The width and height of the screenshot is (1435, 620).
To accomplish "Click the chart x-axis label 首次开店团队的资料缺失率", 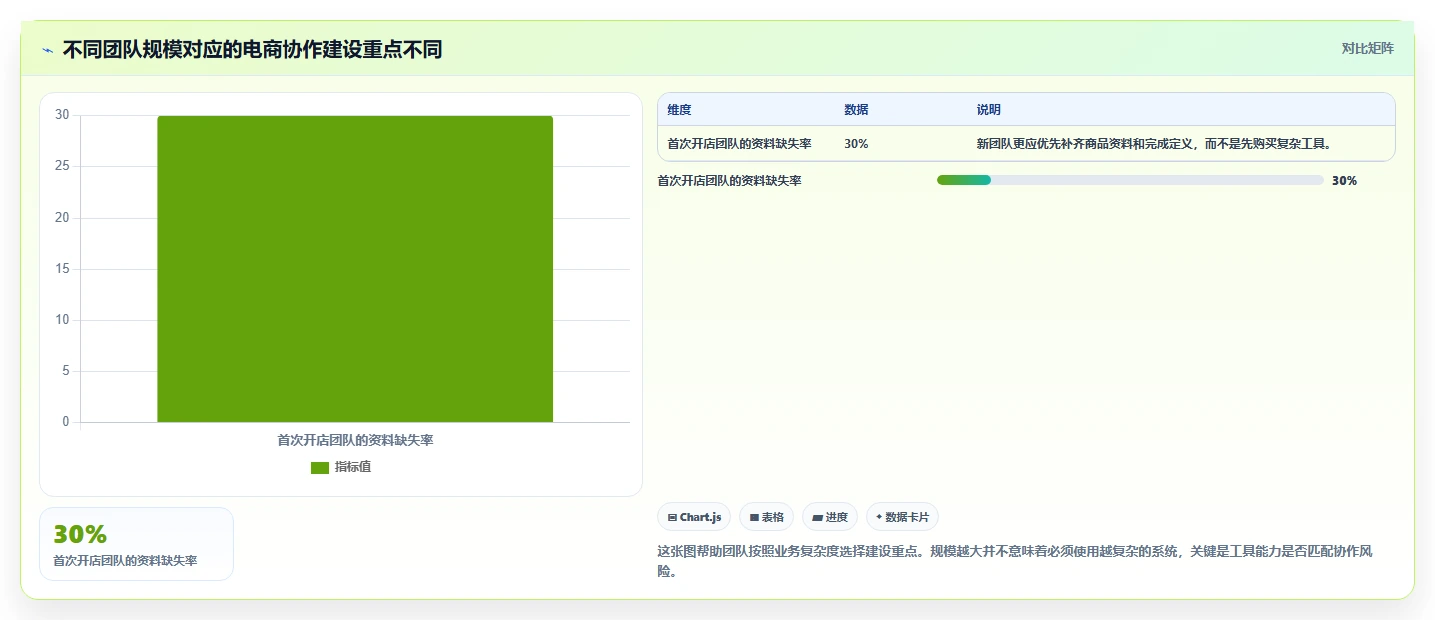I will tap(355, 440).
